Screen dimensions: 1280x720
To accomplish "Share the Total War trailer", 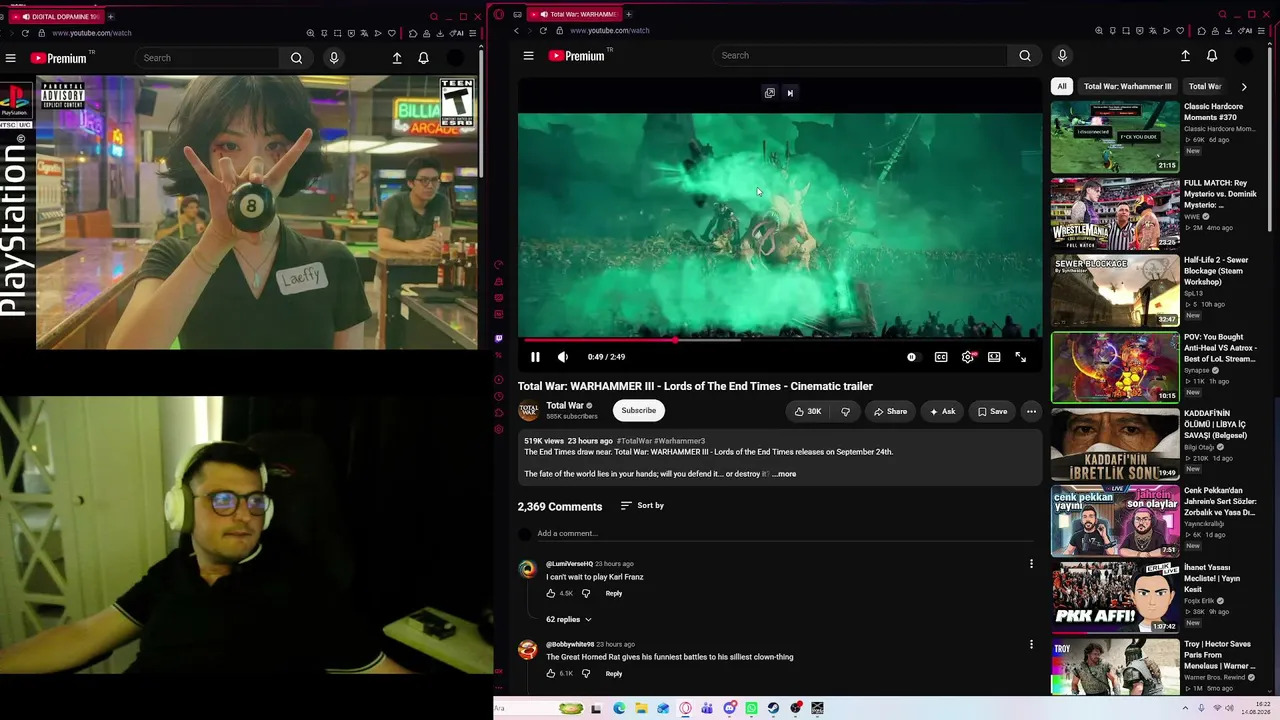I will coord(890,411).
